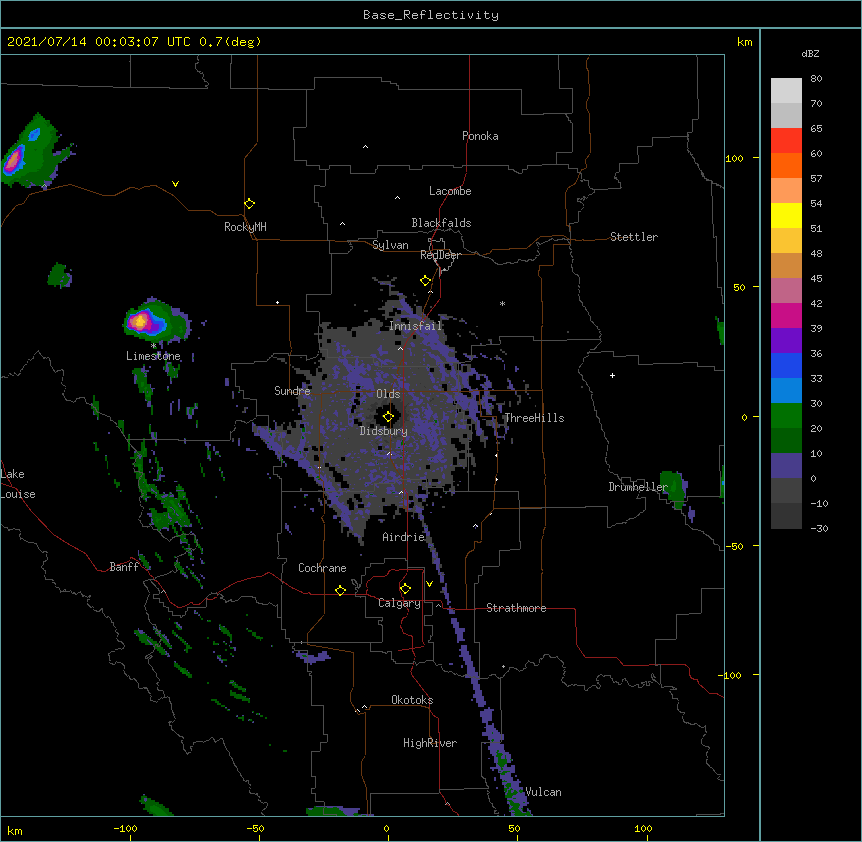Click the Lake Louise label

point(18,484)
